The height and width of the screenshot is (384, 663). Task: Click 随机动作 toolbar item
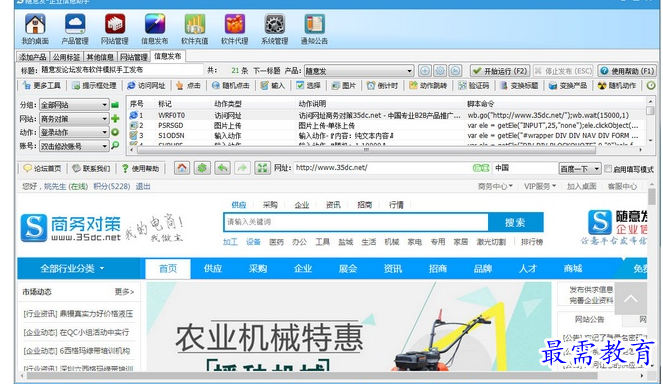point(617,85)
